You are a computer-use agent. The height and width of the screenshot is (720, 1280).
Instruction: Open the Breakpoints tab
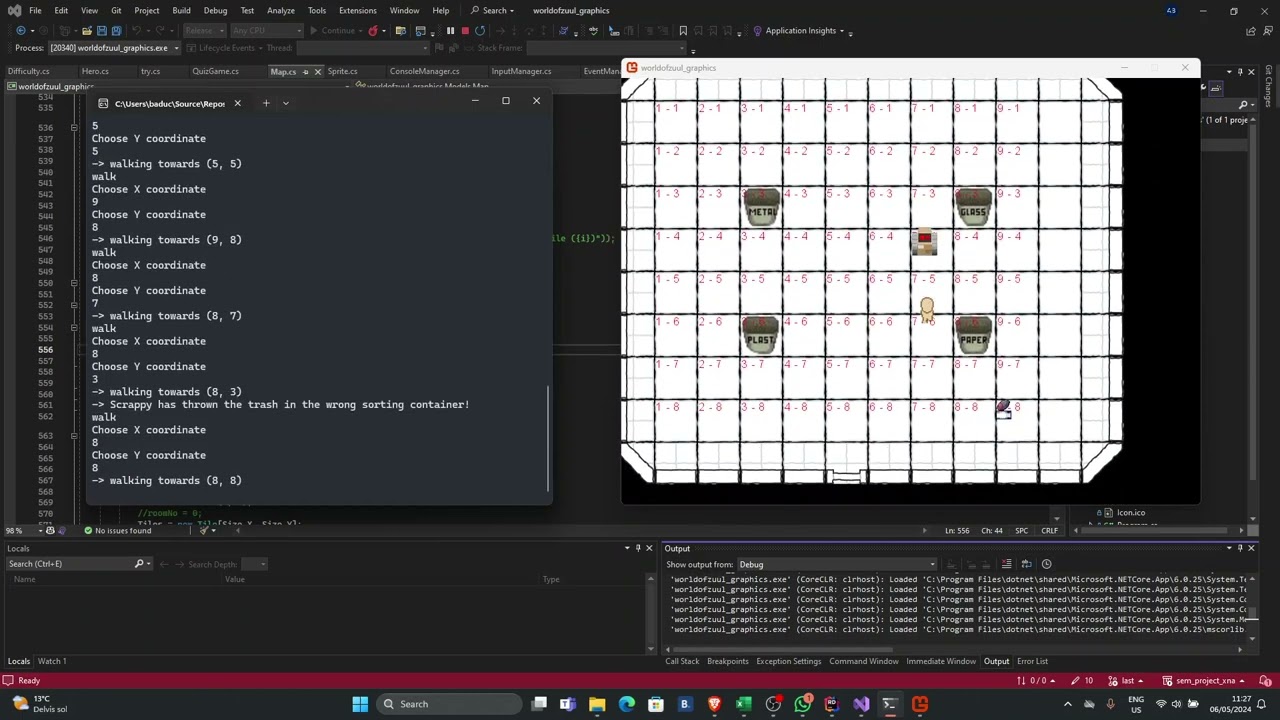click(x=728, y=661)
